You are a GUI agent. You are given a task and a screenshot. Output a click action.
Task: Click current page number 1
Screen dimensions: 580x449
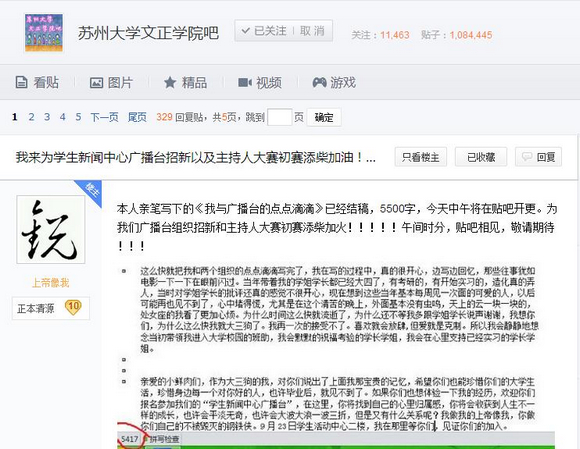click(15, 117)
